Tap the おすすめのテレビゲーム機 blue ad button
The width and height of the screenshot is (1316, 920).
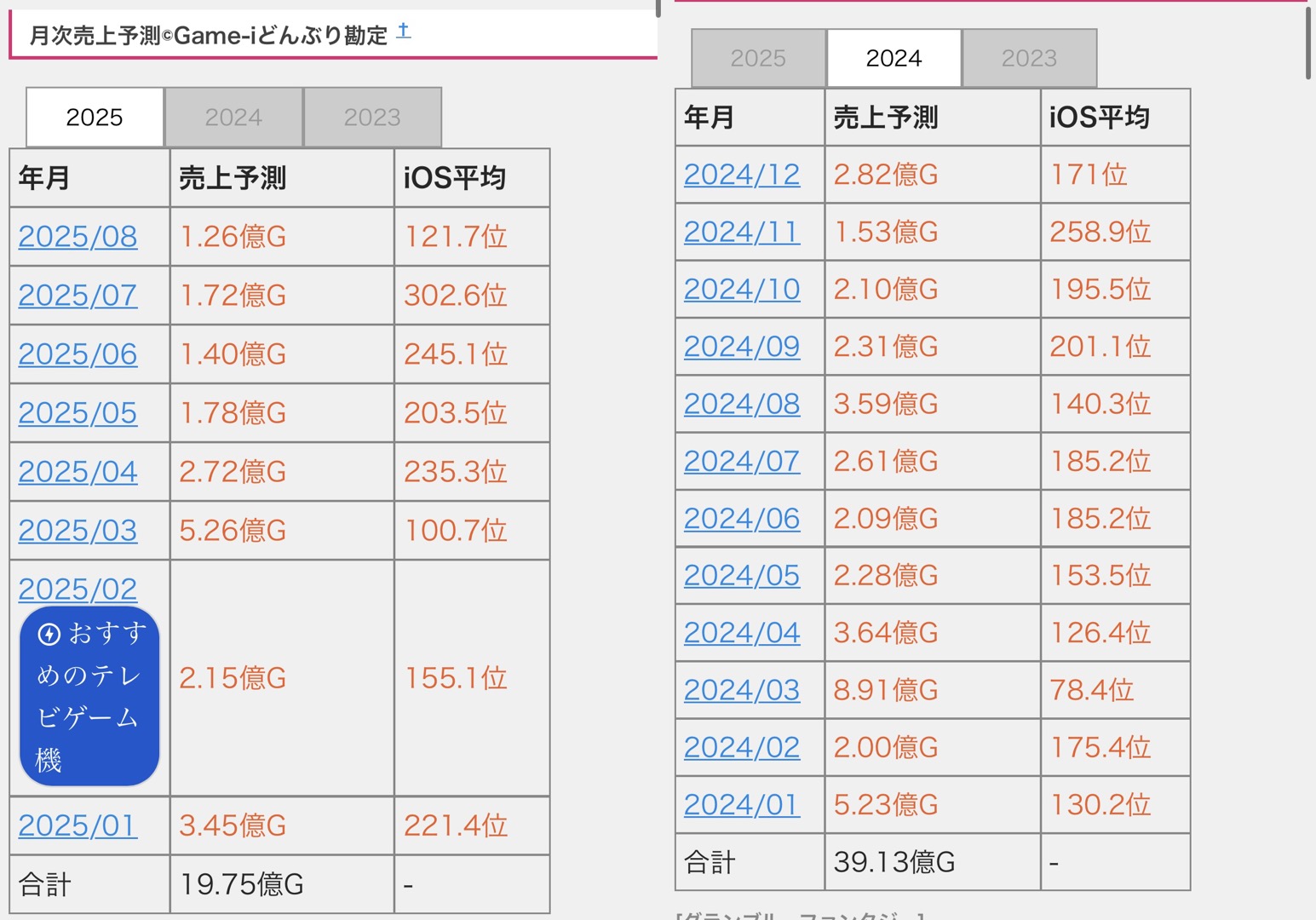pyautogui.click(x=89, y=697)
